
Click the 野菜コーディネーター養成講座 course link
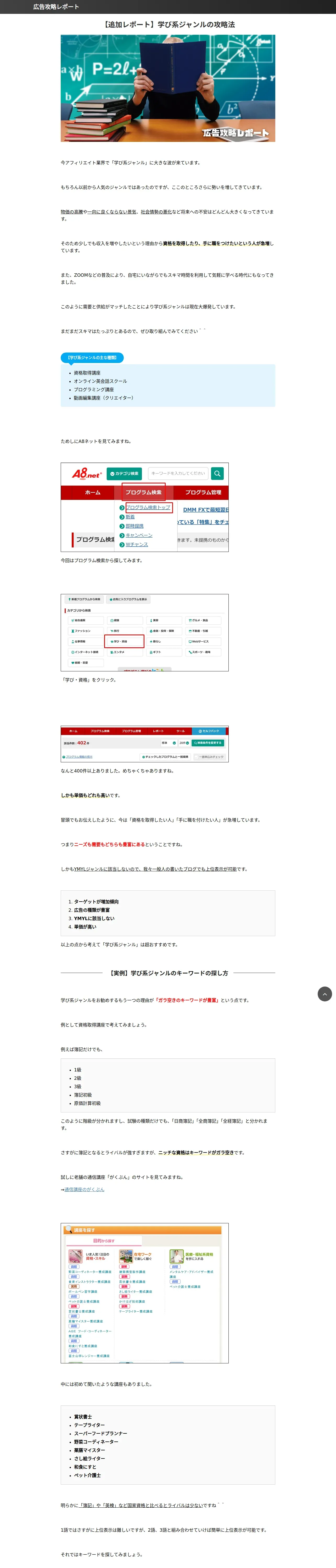90,1272
